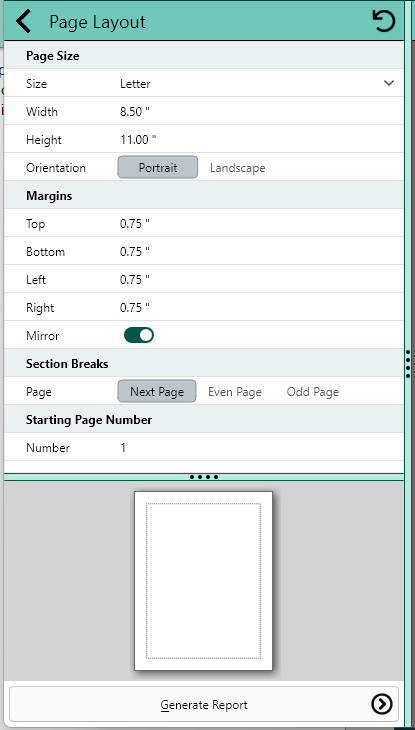
Task: Click the Page Layout title text
Action: 97,22
